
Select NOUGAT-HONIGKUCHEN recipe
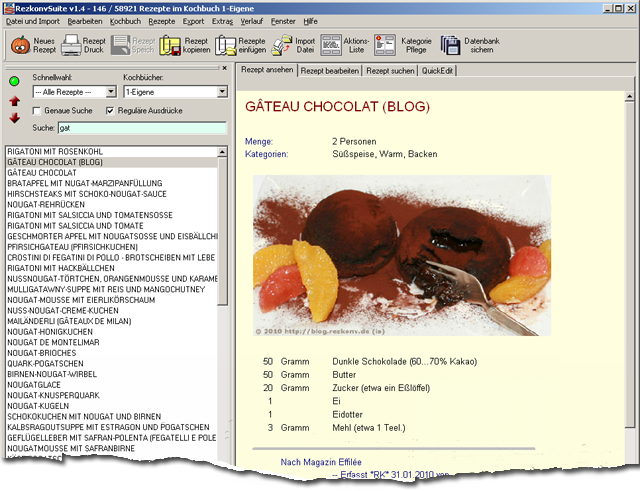112,332
